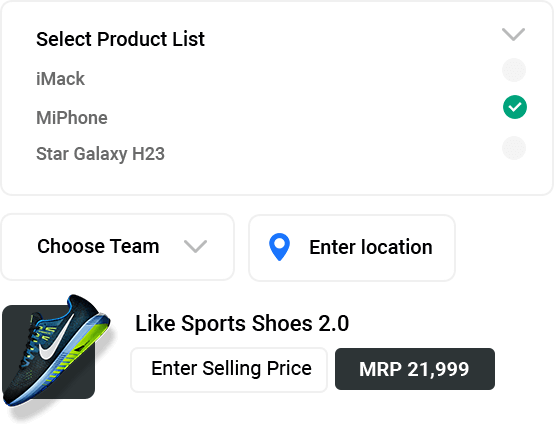This screenshot has width=554, height=425.
Task: Click the white Nike swoosh on the shoe
Action: tap(53, 344)
